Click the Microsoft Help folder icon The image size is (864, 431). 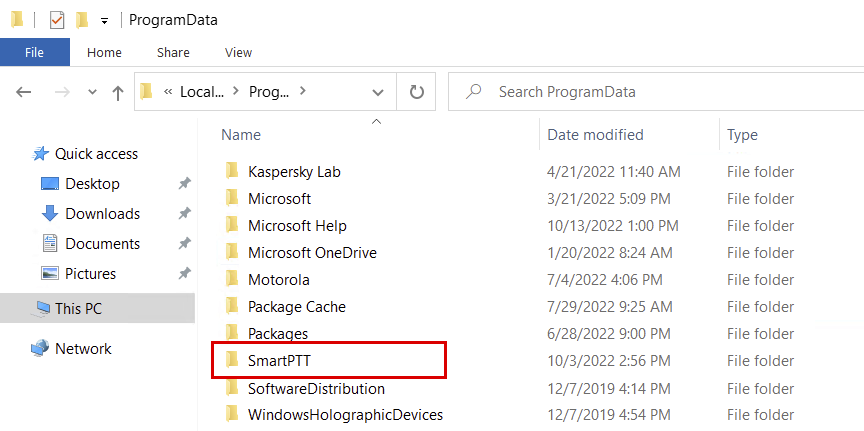(x=232, y=225)
